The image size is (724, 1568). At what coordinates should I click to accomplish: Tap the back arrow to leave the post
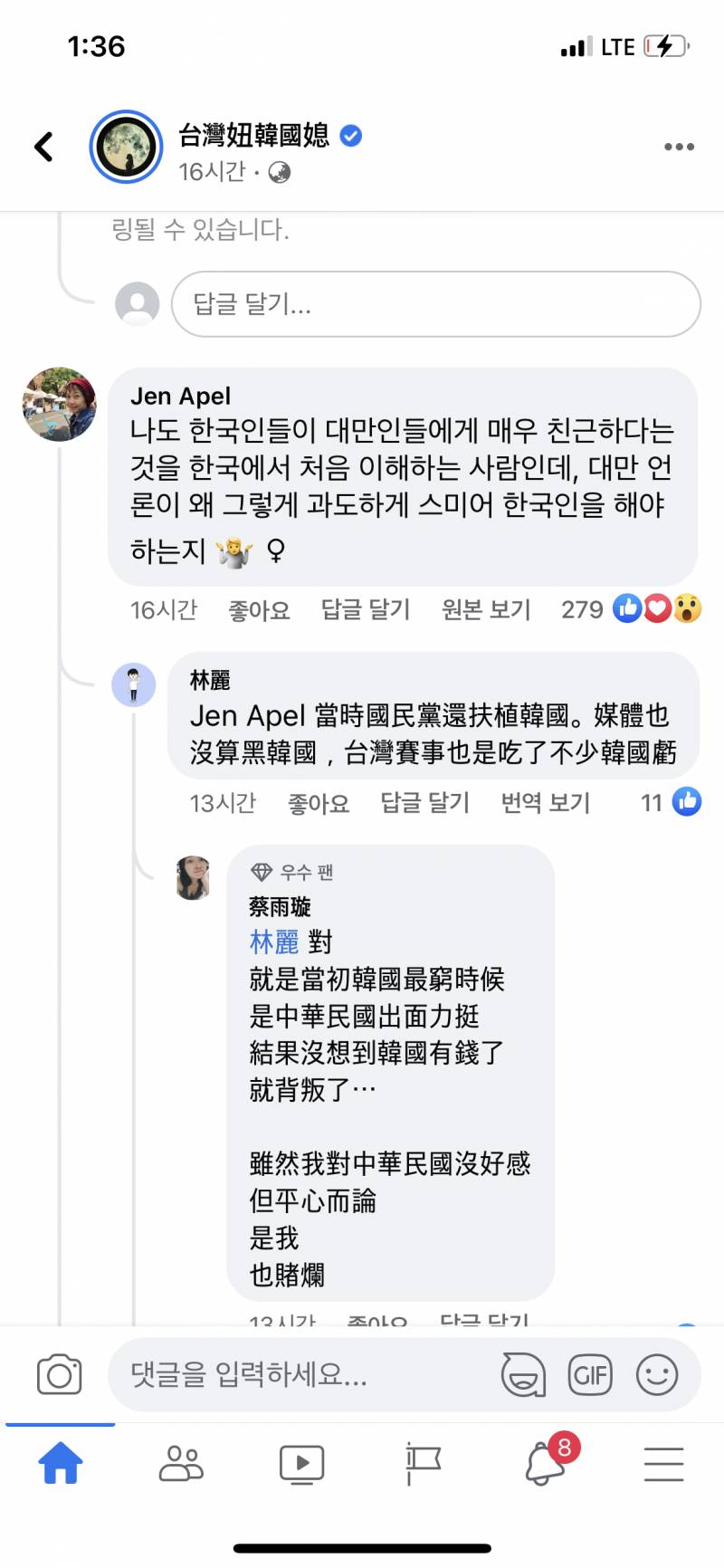[x=43, y=147]
